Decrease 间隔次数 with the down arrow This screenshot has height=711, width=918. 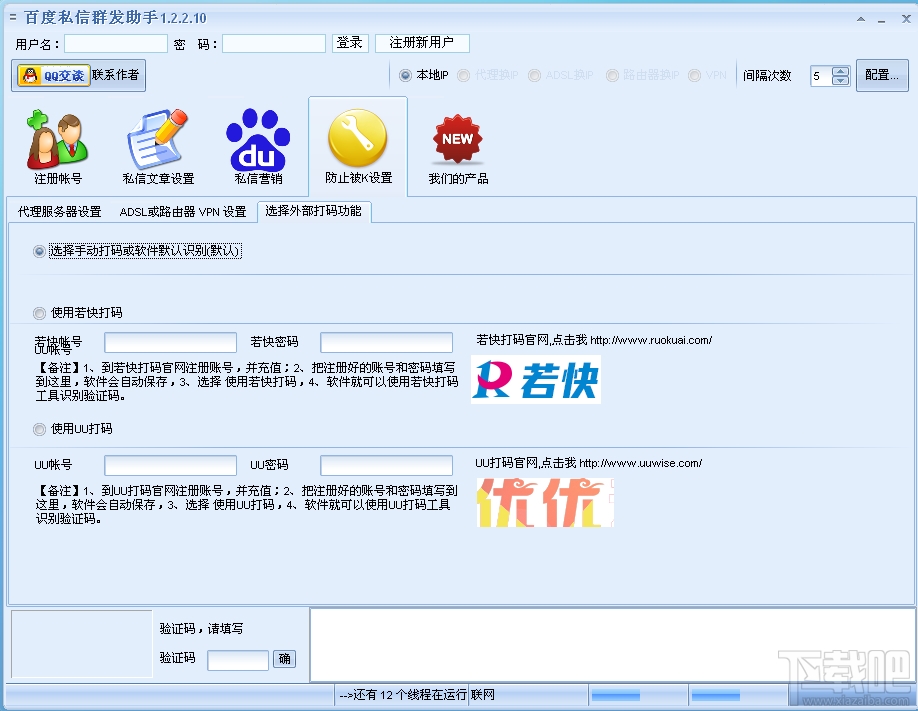tap(840, 81)
